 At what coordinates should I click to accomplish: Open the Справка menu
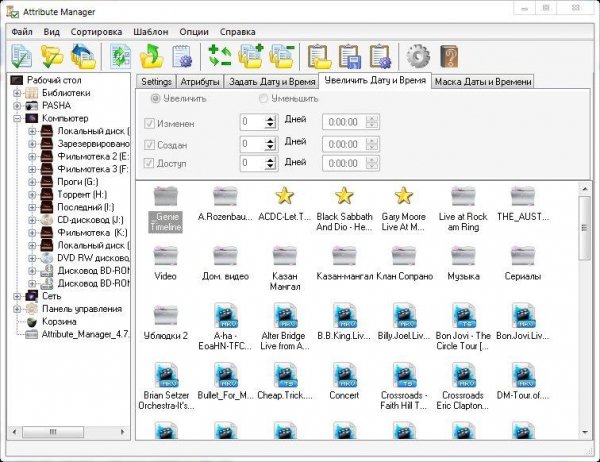pyautogui.click(x=238, y=32)
